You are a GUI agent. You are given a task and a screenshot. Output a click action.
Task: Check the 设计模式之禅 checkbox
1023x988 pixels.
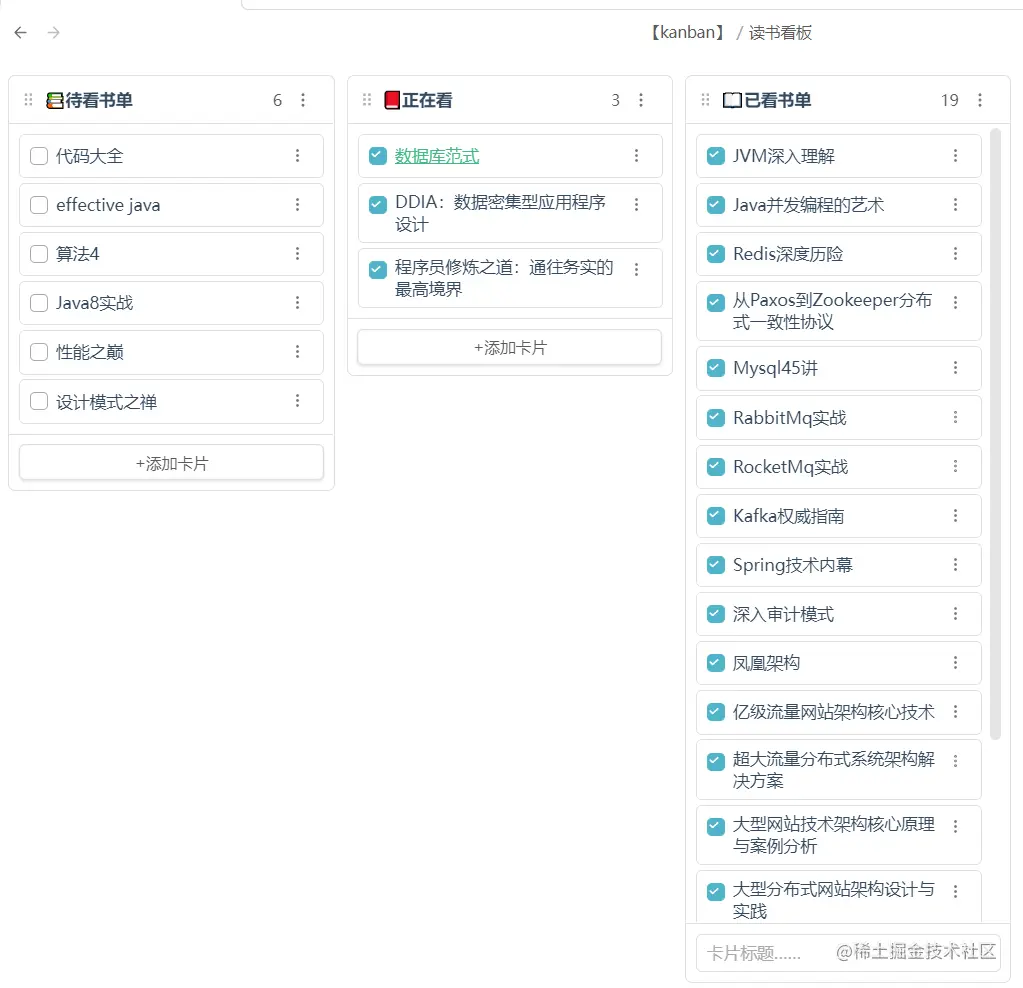[39, 401]
